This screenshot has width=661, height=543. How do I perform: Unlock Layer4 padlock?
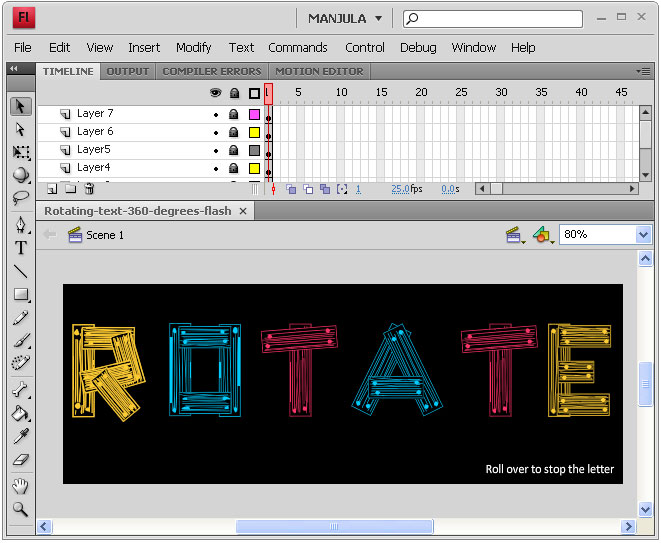click(234, 169)
